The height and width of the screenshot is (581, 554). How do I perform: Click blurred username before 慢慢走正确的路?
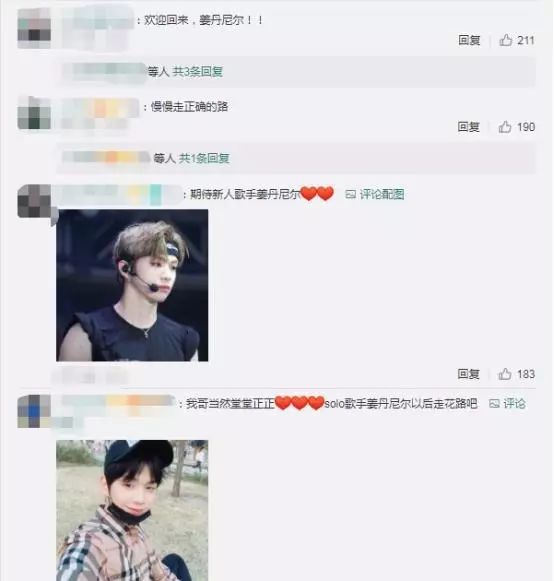[x=100, y=108]
